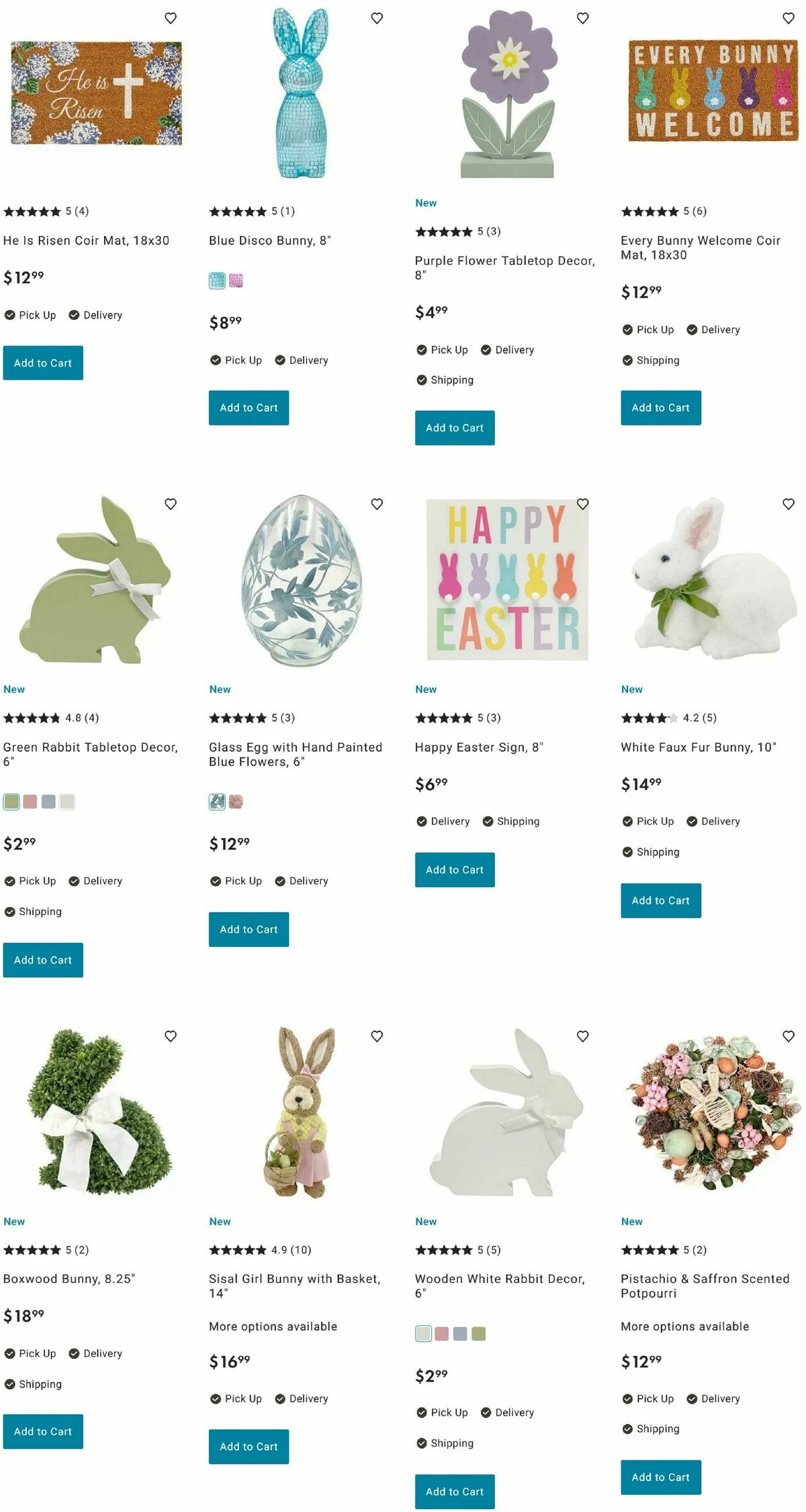
Task: Add He Is Risen Coir Mat to cart
Action: coord(43,363)
